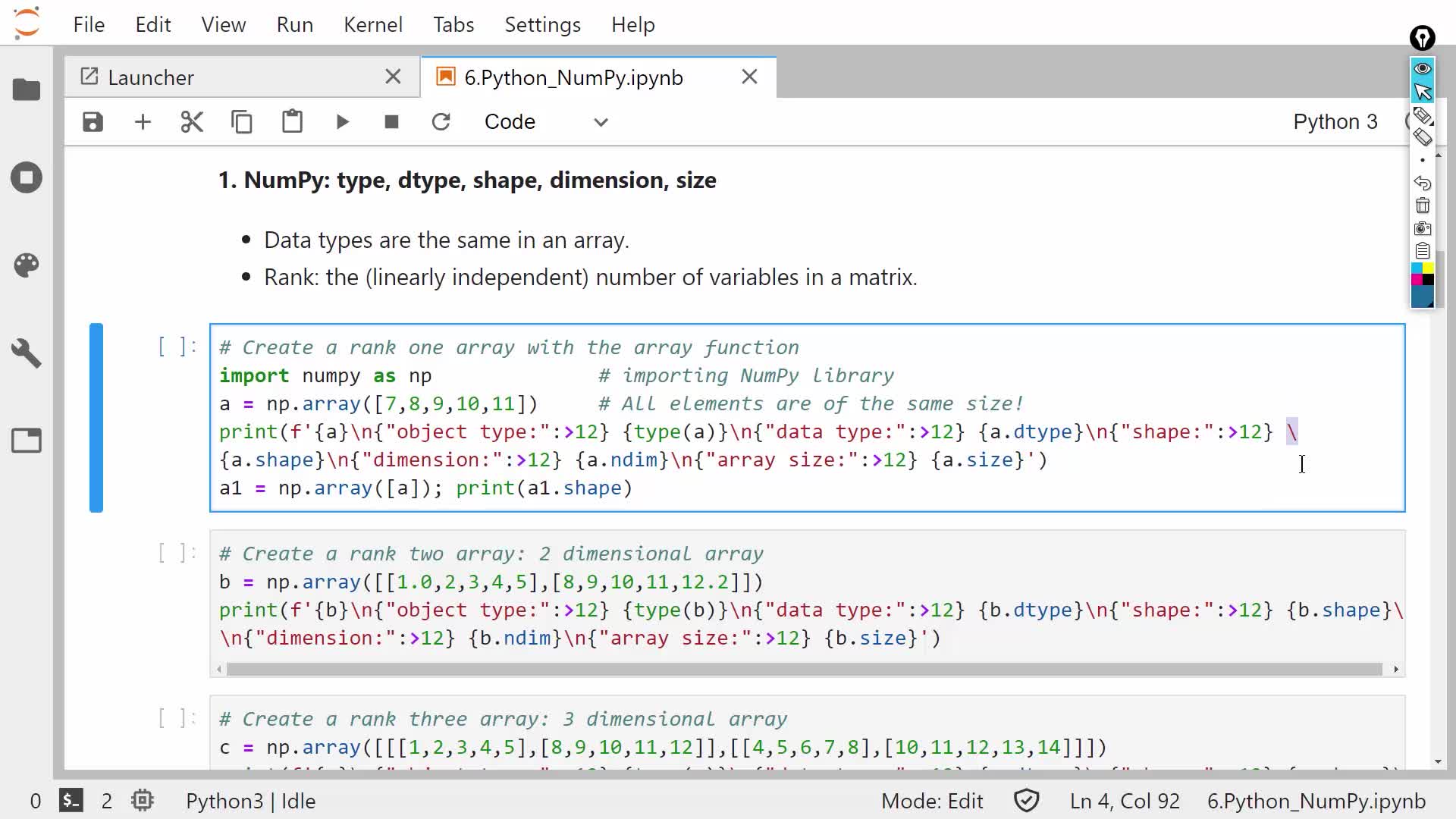
Task: Open the Kernel menu
Action: pos(372,24)
